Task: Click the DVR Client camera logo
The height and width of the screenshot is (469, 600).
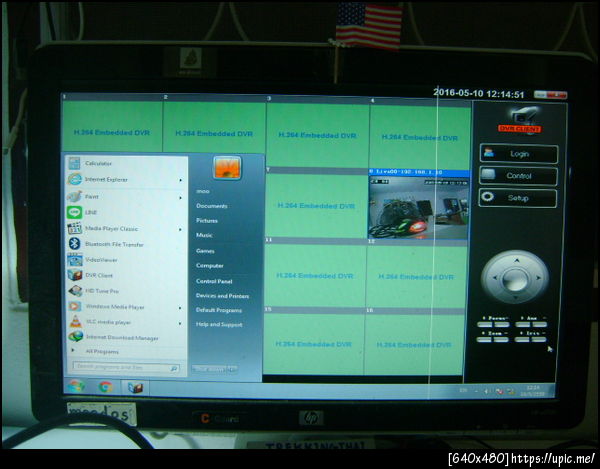Action: (522, 119)
